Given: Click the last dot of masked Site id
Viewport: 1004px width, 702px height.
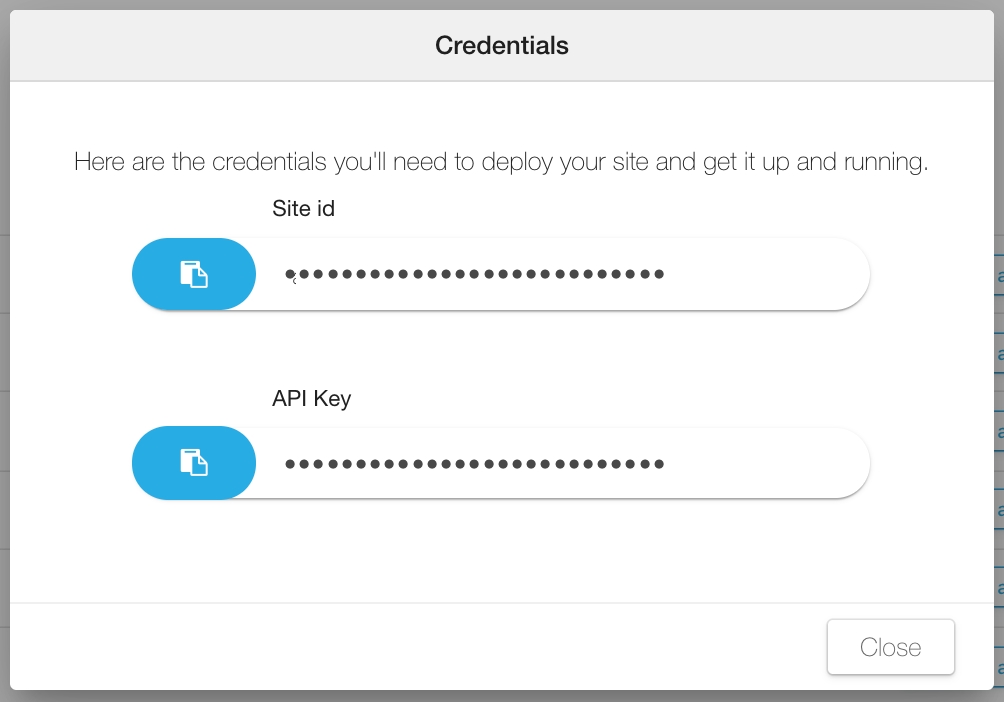Looking at the screenshot, I should (x=659, y=274).
